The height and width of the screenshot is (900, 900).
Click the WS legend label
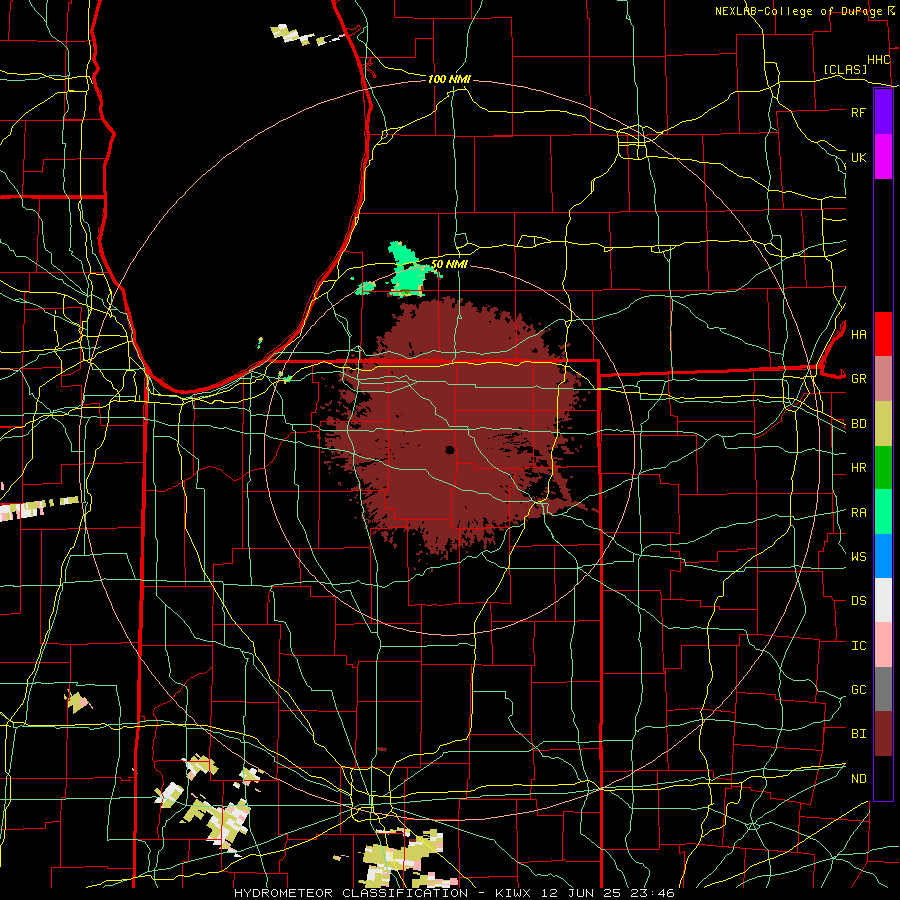pos(858,556)
